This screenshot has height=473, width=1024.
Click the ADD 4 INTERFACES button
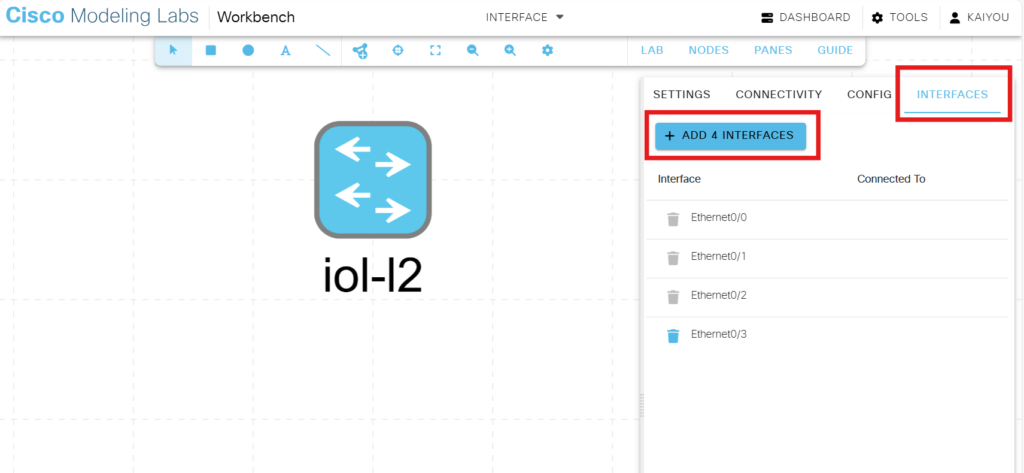pos(731,136)
